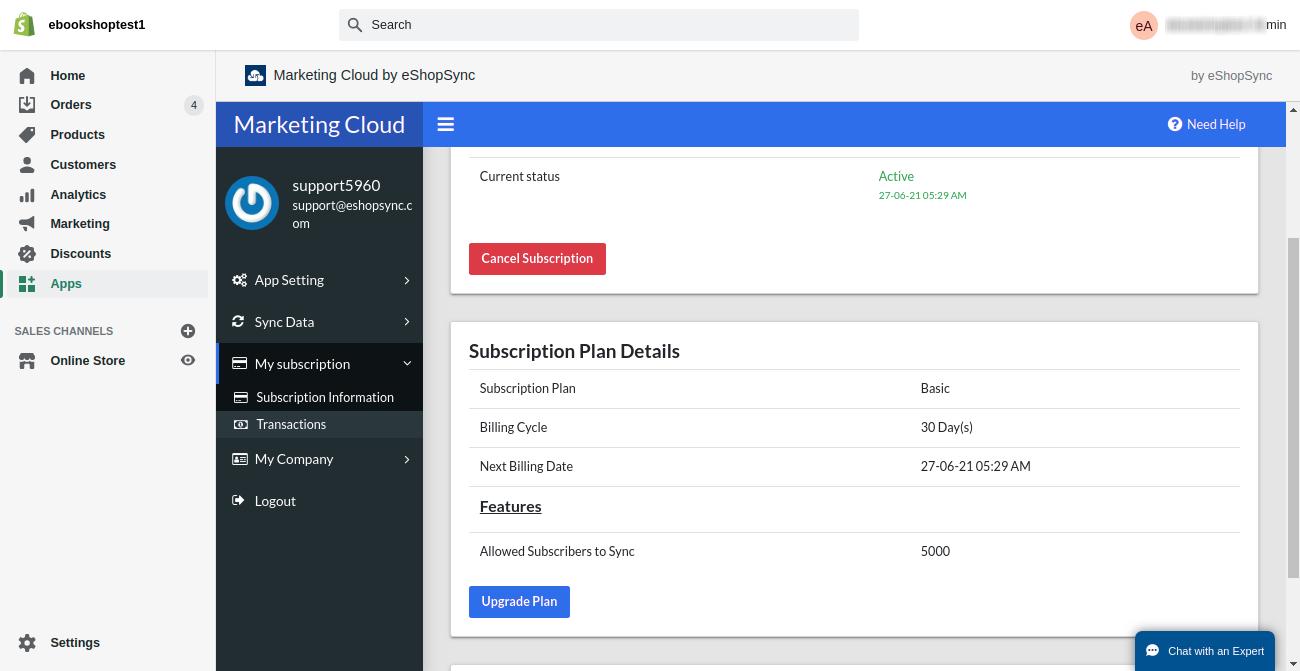
Task: Click the Next Billing Date value
Action: tap(975, 466)
